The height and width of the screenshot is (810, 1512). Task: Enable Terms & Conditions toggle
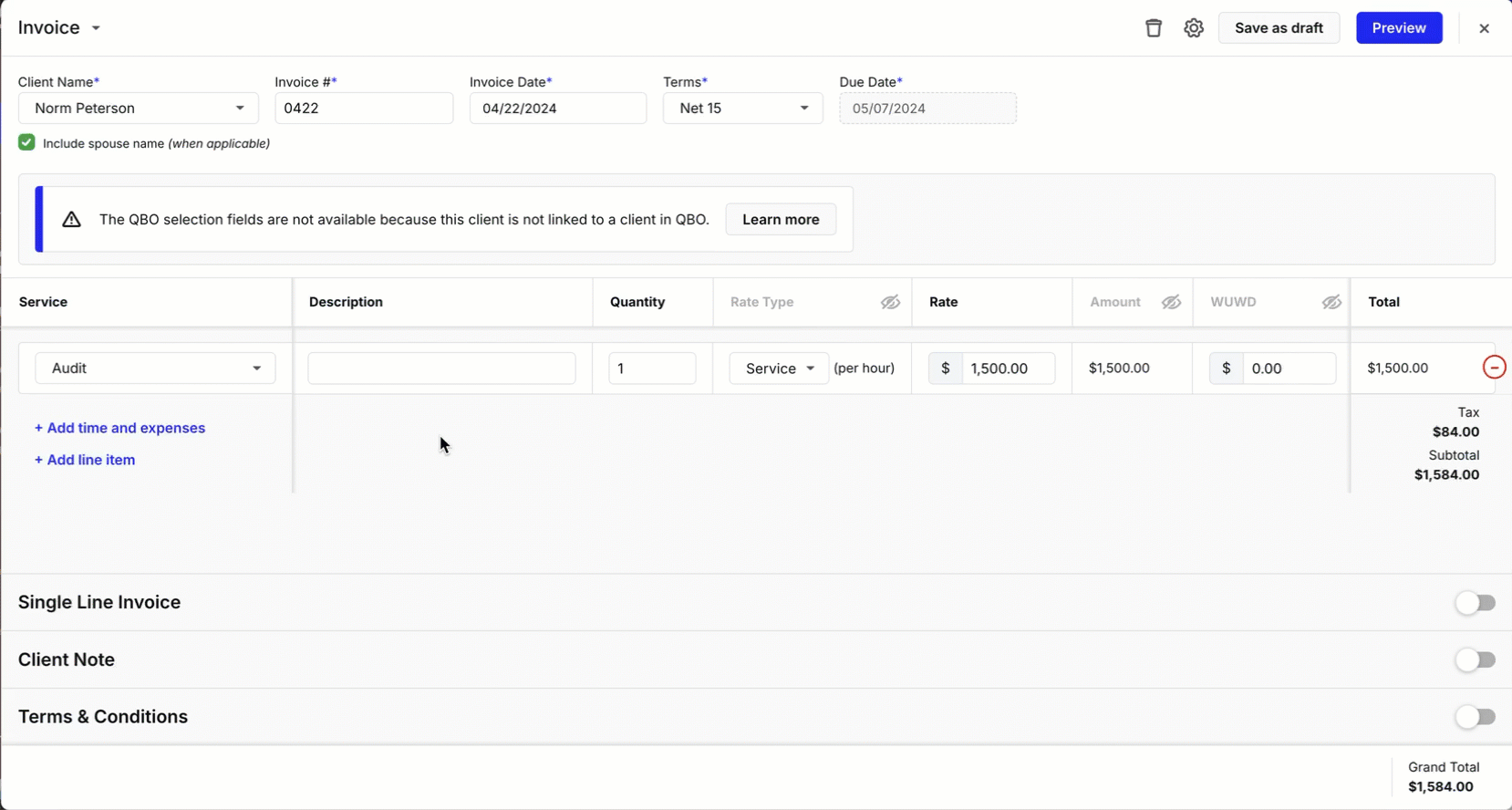1475,717
